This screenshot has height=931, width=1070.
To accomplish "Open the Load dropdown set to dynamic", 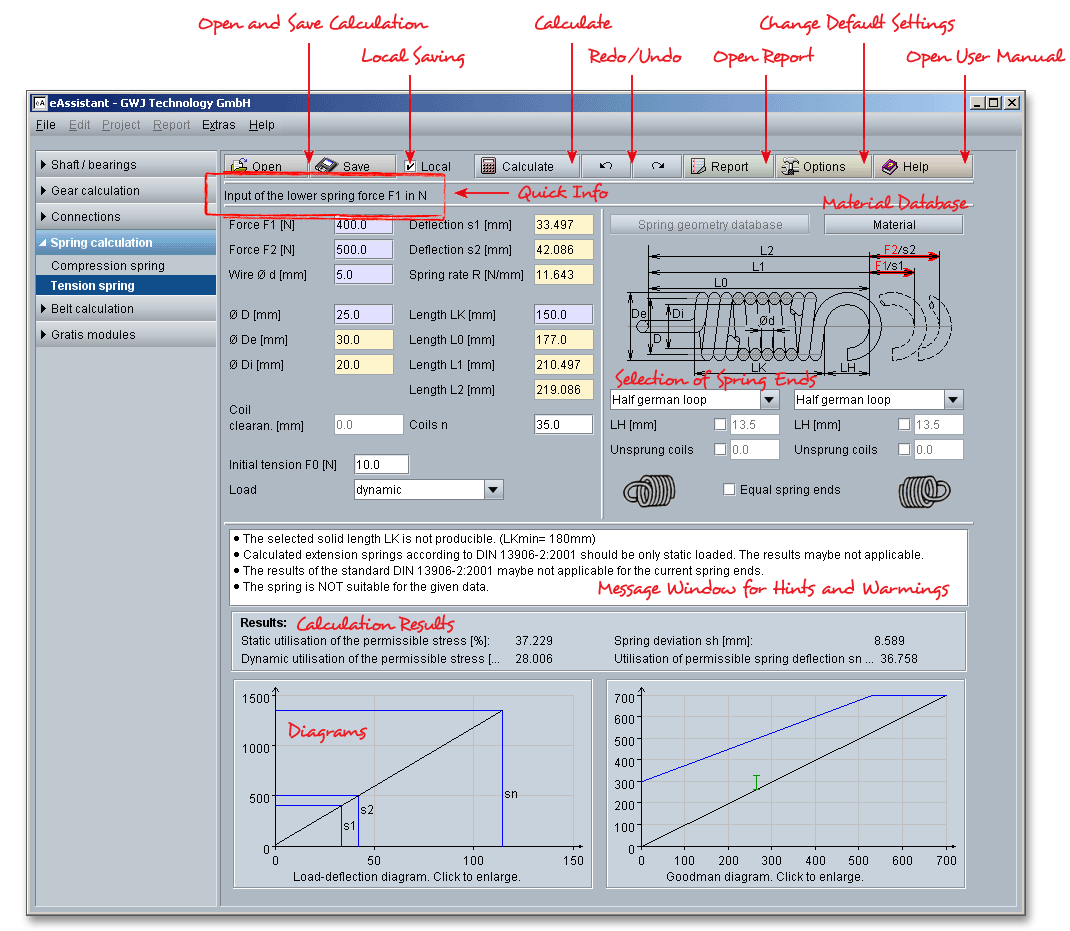I will point(493,490).
